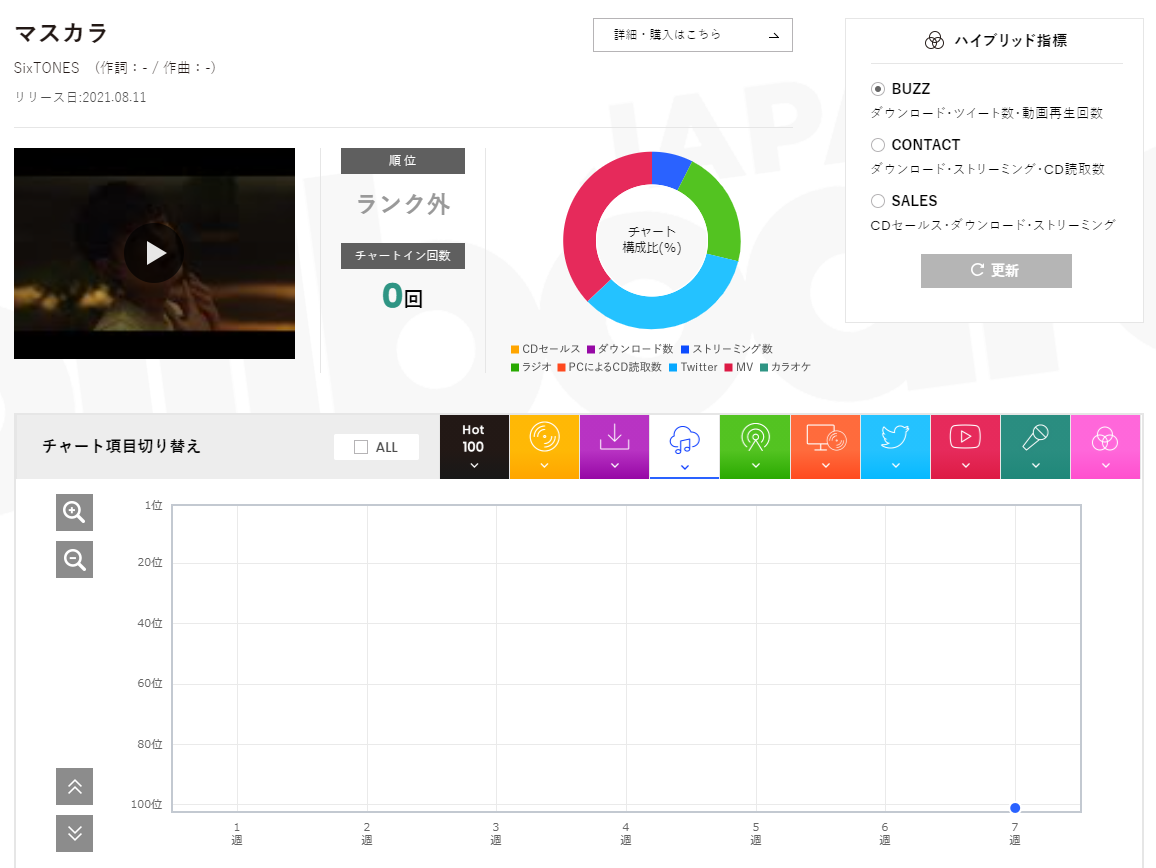The height and width of the screenshot is (868, 1156).
Task: Click the 順位 header label
Action: (x=403, y=161)
